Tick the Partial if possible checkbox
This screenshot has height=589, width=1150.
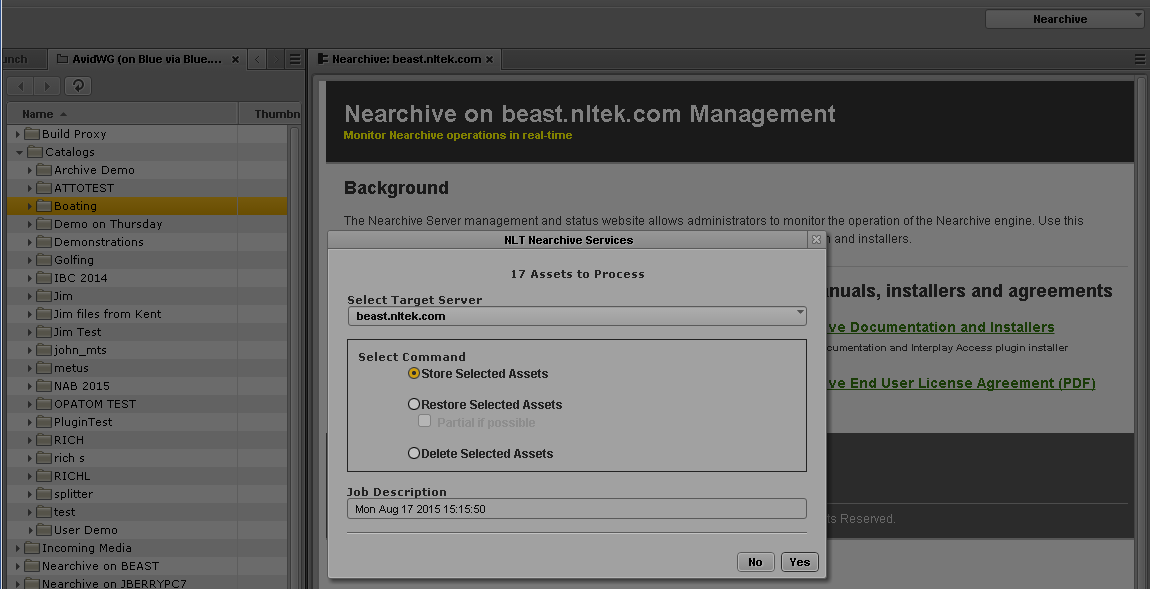[x=424, y=421]
